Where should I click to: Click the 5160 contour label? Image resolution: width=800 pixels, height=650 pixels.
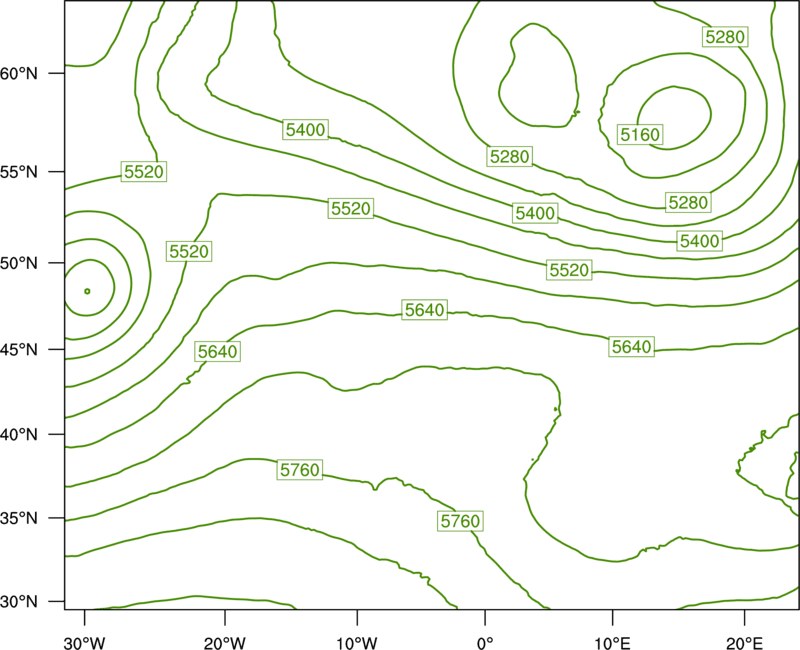pyautogui.click(x=640, y=135)
